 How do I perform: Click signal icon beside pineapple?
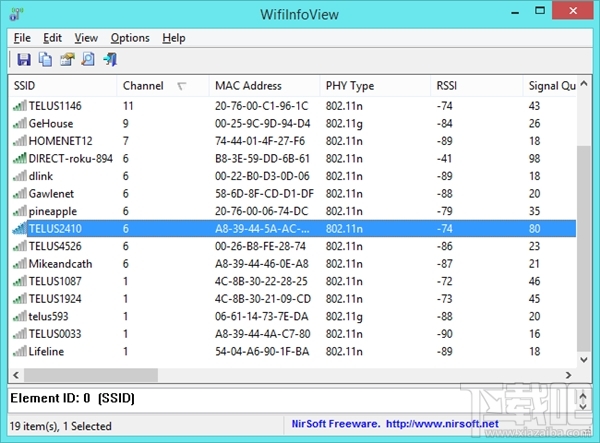click(x=20, y=211)
